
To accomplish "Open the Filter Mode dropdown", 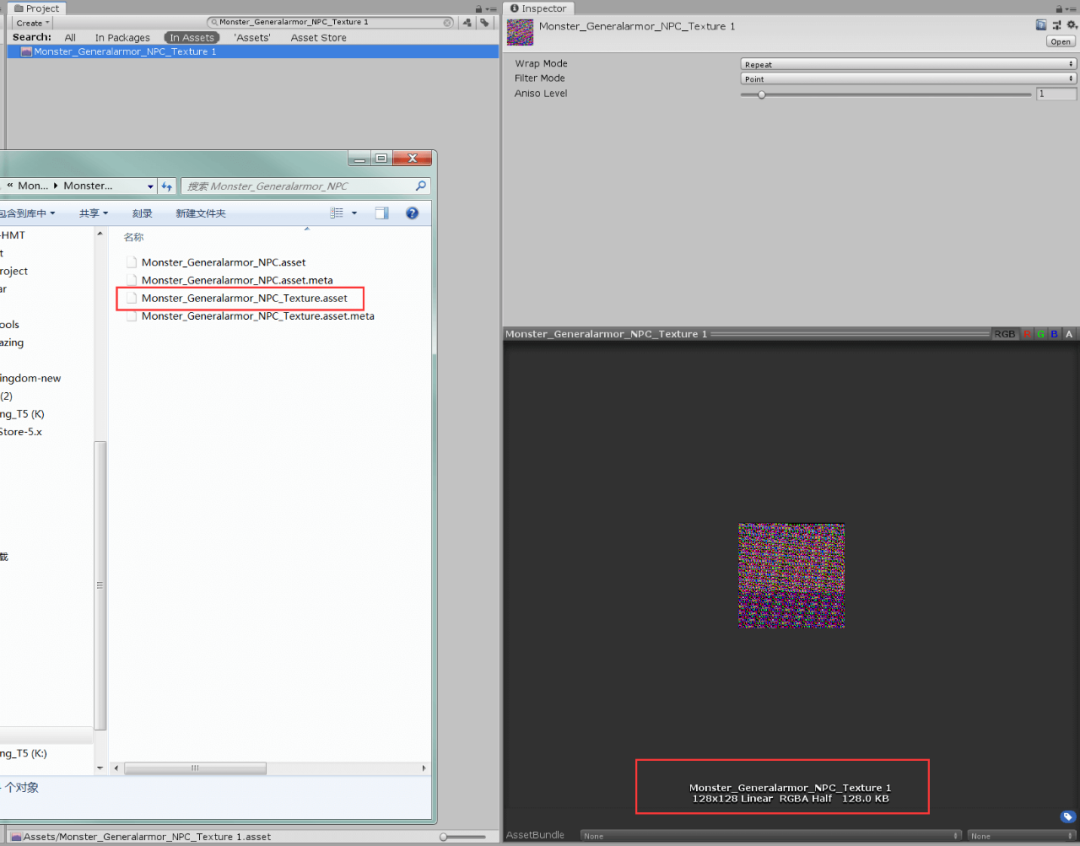I will point(908,79).
